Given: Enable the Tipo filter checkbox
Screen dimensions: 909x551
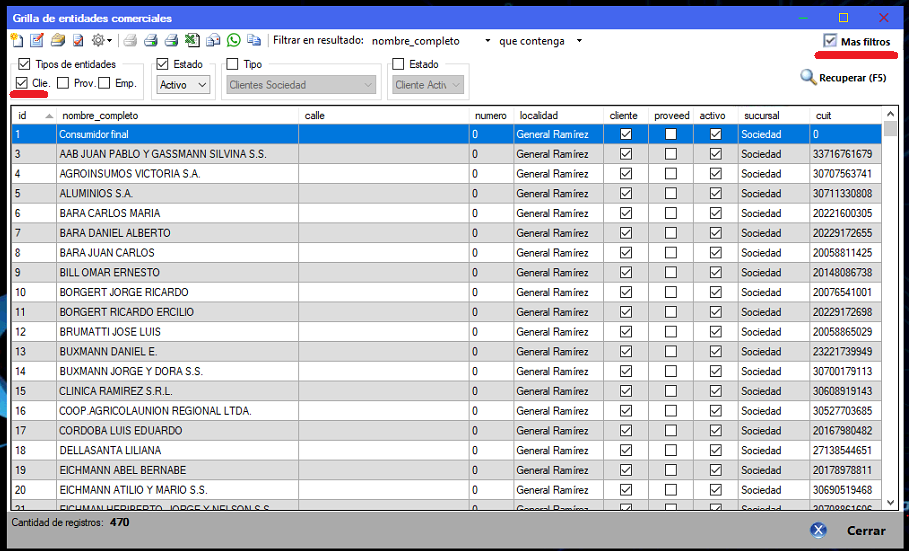Looking at the screenshot, I should tap(232, 64).
